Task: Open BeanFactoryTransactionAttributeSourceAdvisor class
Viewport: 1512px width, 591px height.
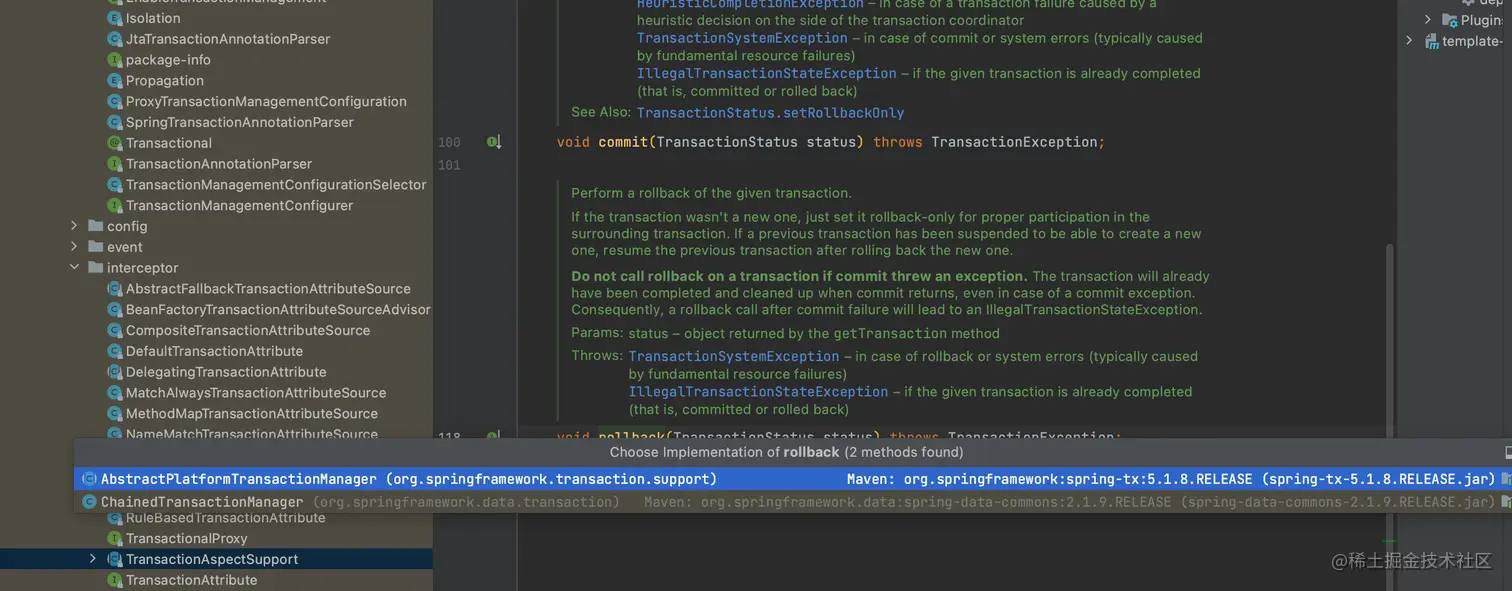Action: click(278, 310)
